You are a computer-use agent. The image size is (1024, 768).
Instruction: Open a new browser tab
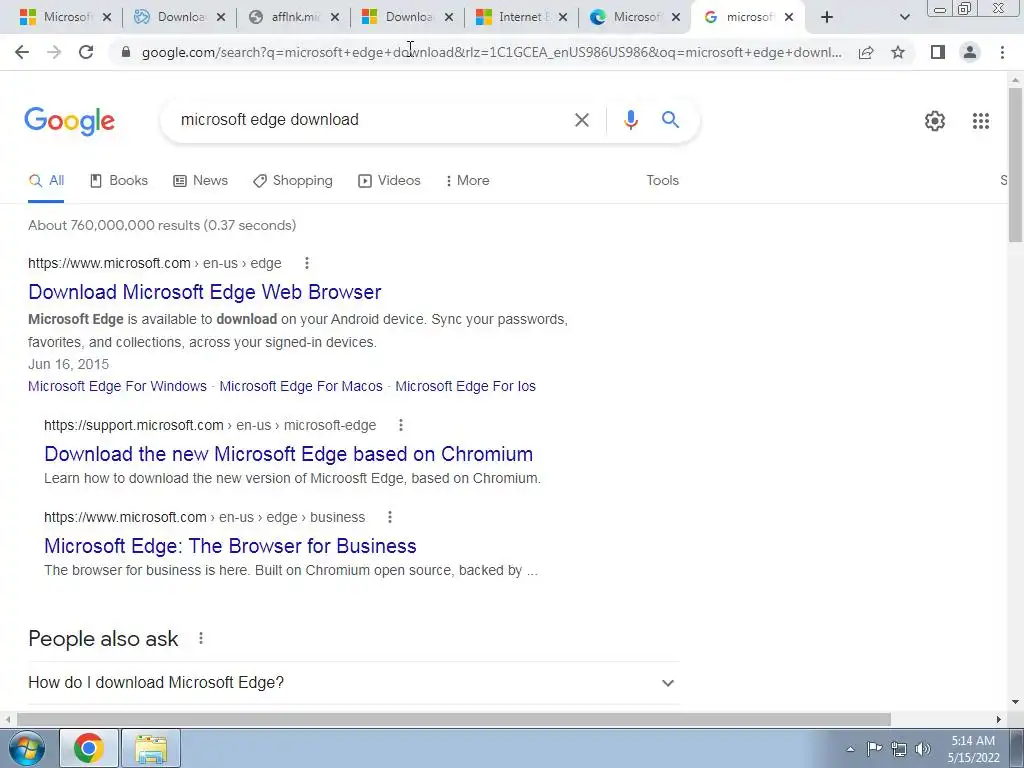pos(827,18)
